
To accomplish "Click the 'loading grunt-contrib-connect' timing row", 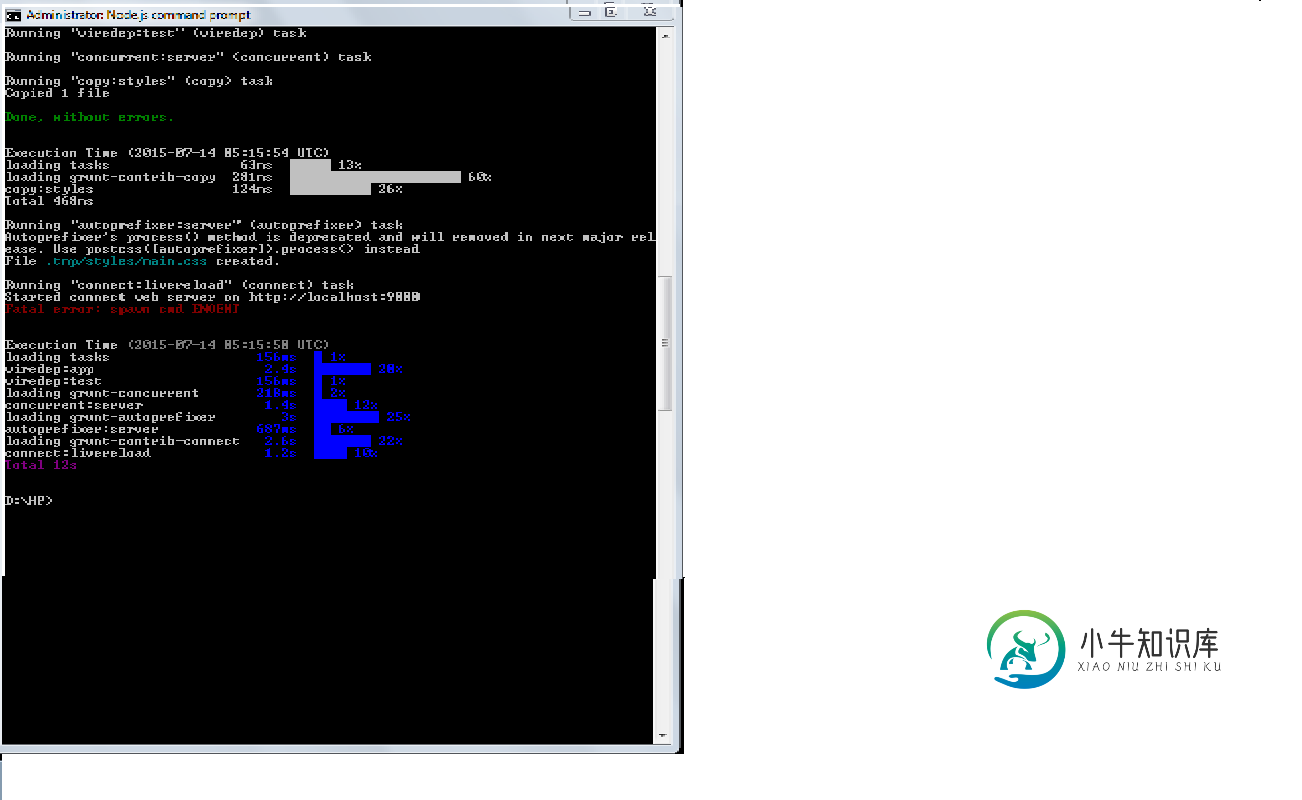I will coord(204,441).
